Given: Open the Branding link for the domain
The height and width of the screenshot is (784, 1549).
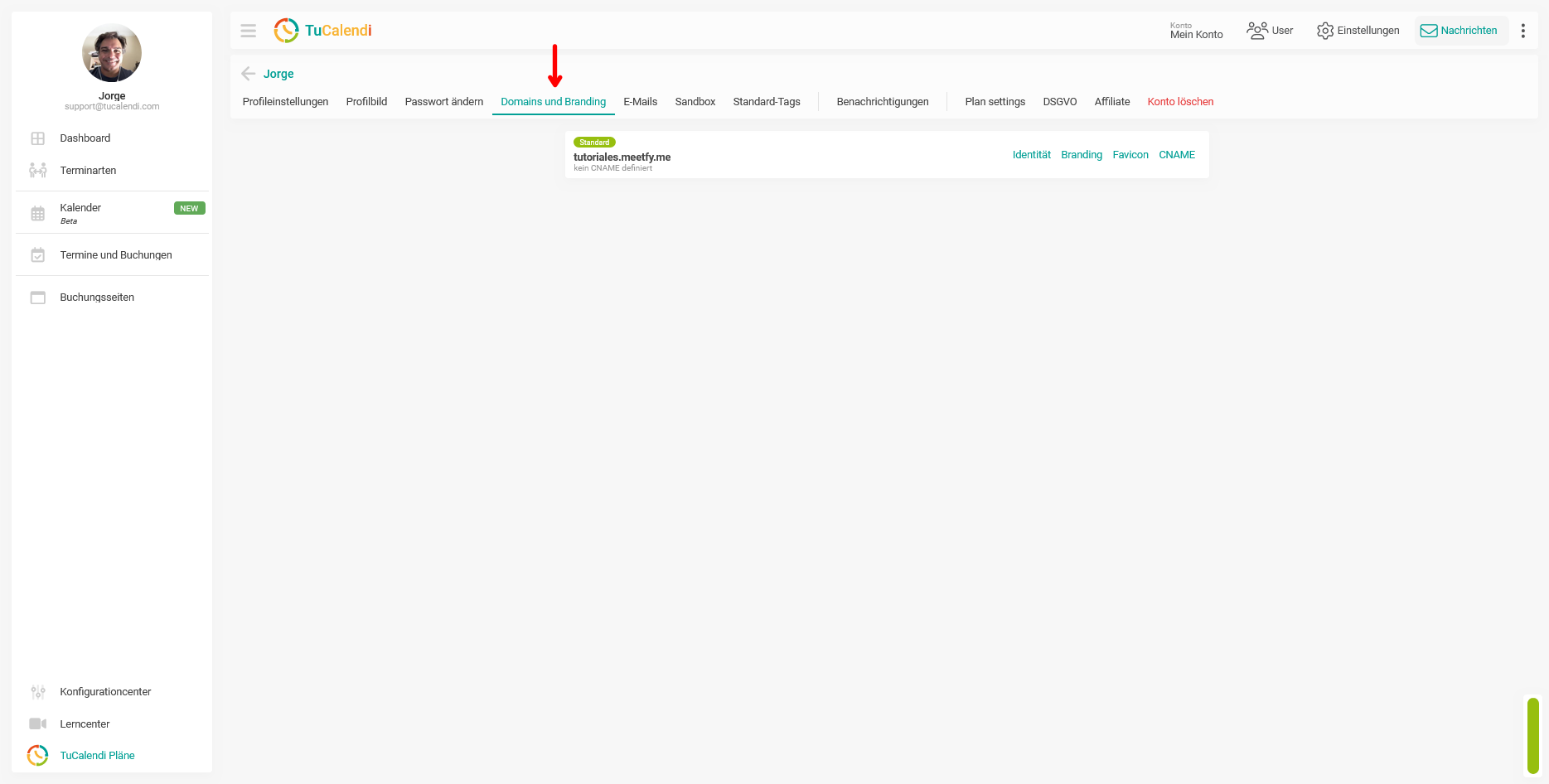Looking at the screenshot, I should pos(1082,155).
